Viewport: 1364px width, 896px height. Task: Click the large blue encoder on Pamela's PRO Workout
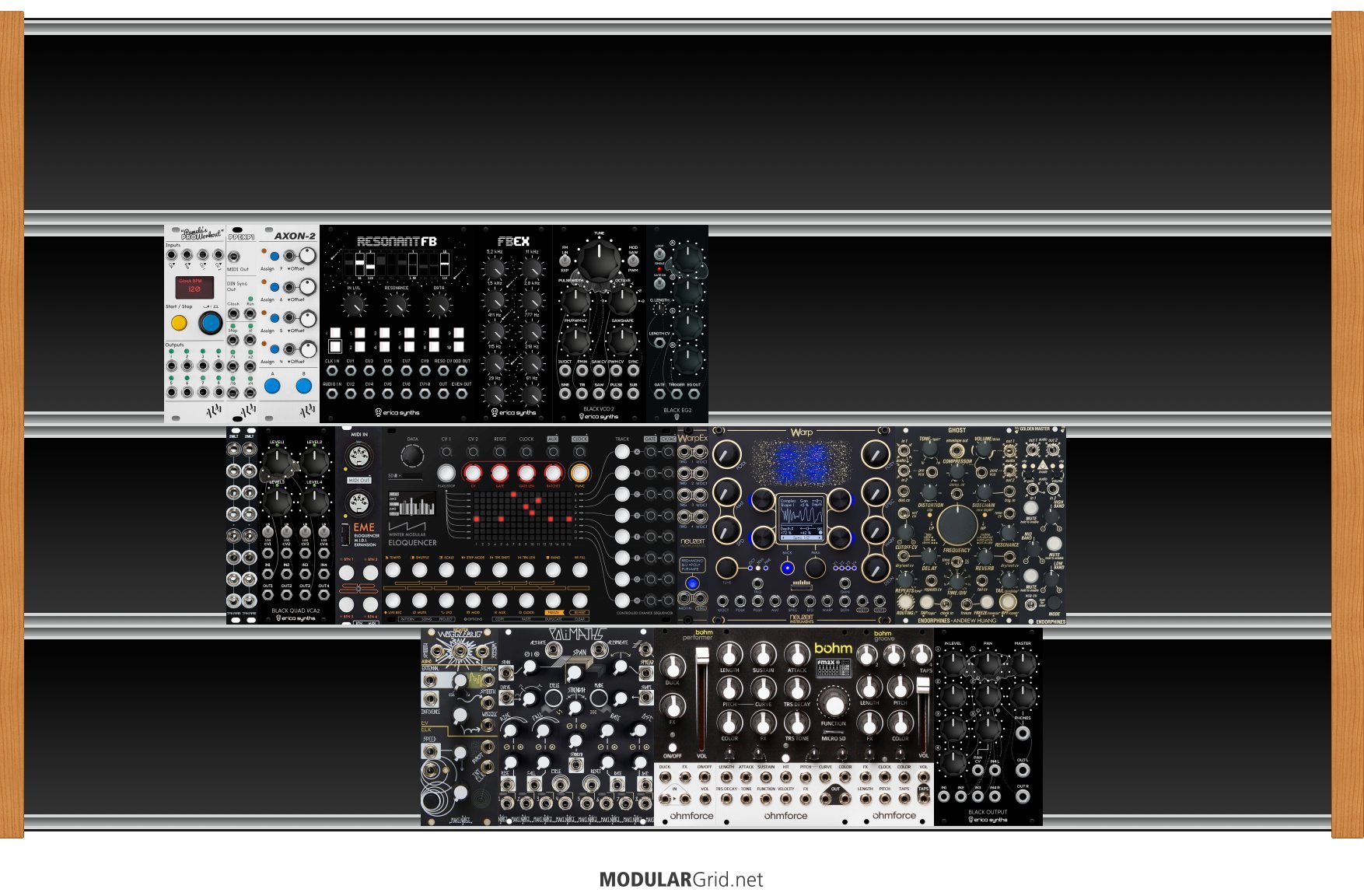pos(210,323)
